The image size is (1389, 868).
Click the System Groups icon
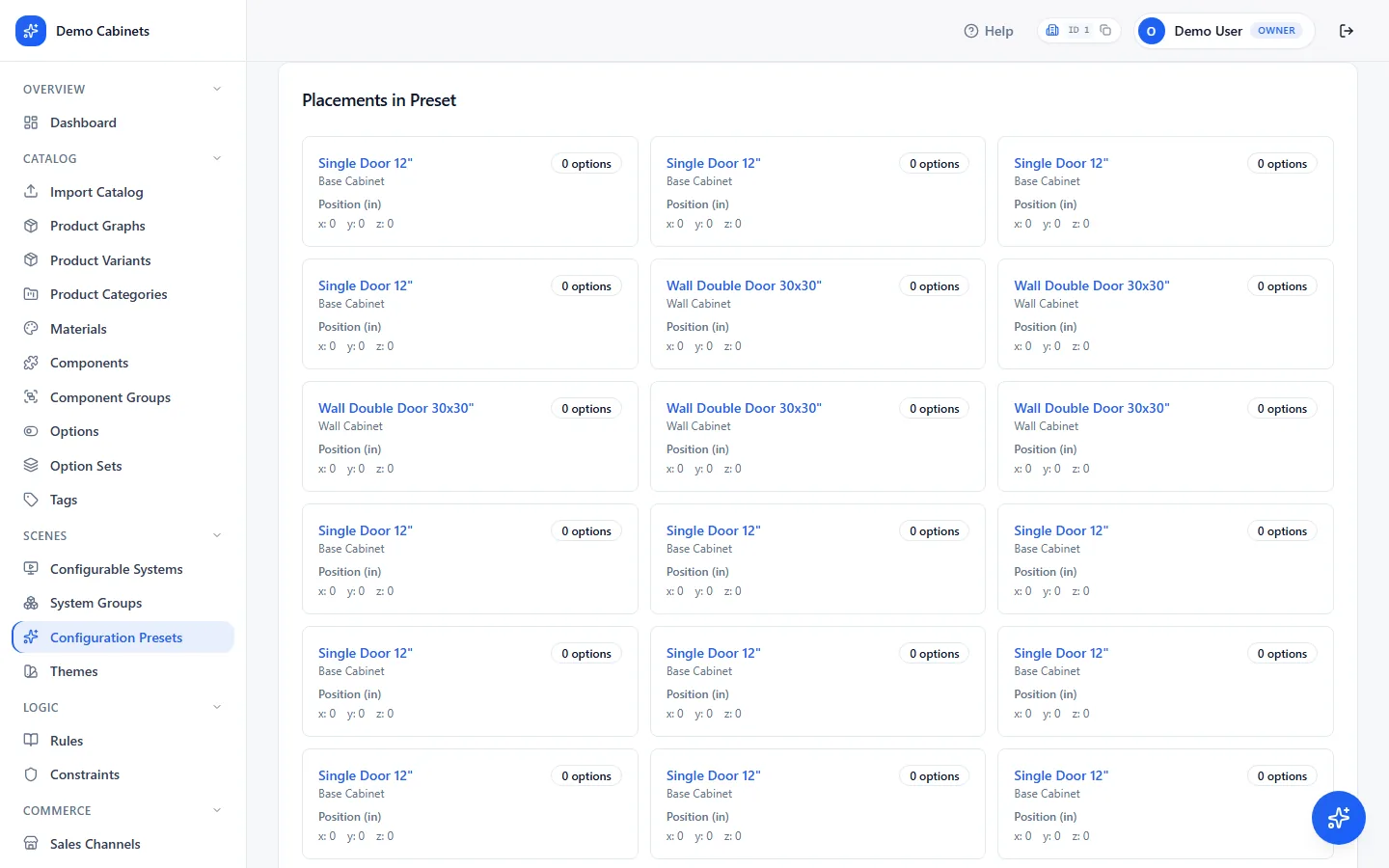tap(31, 603)
